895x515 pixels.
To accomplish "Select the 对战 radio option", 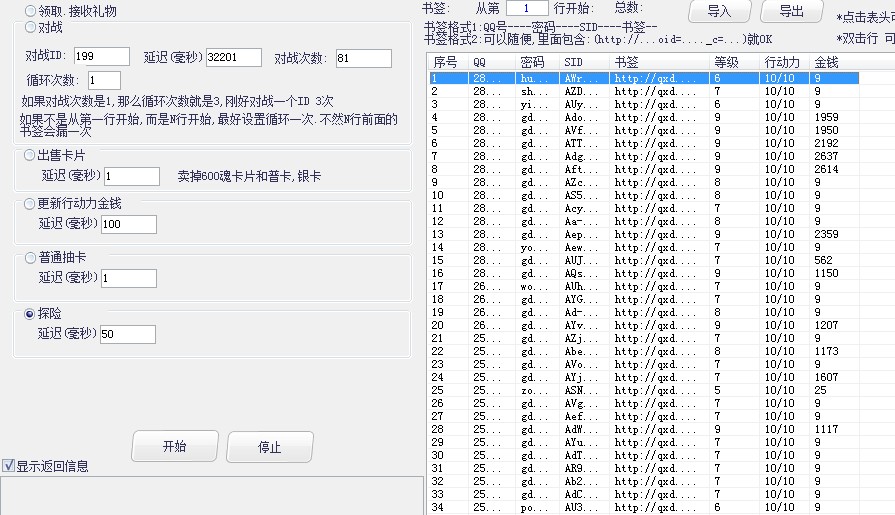I will pos(30,27).
